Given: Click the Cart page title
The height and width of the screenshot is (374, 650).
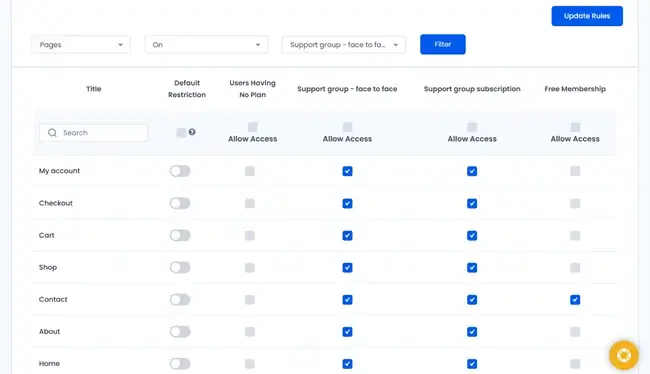Looking at the screenshot, I should pos(46,235).
